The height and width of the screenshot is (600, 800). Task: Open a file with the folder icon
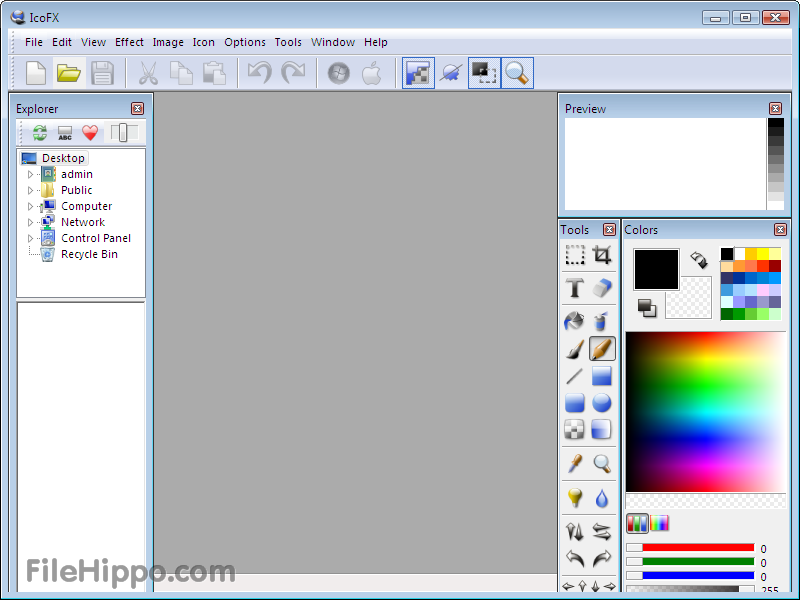tap(69, 73)
